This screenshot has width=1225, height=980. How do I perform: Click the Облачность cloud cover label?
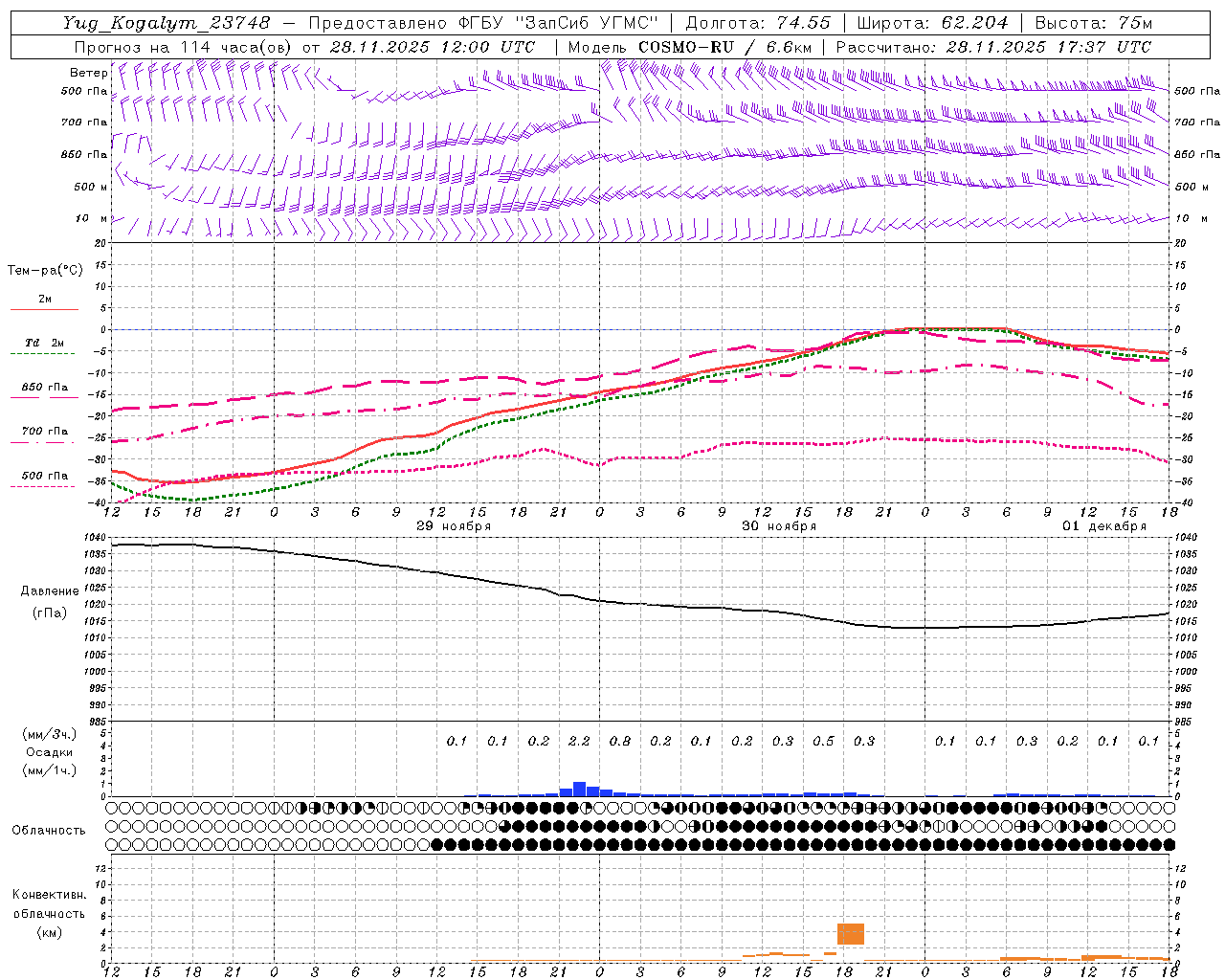point(49,831)
